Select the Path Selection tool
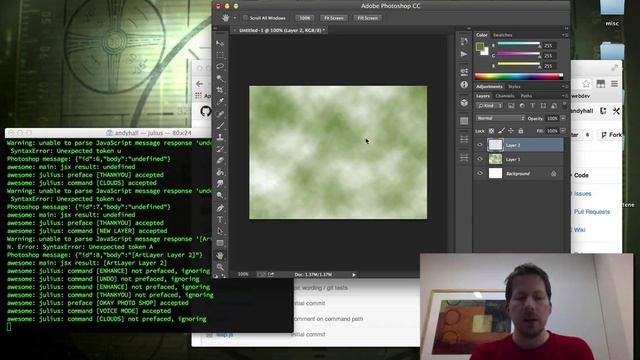 [220, 231]
